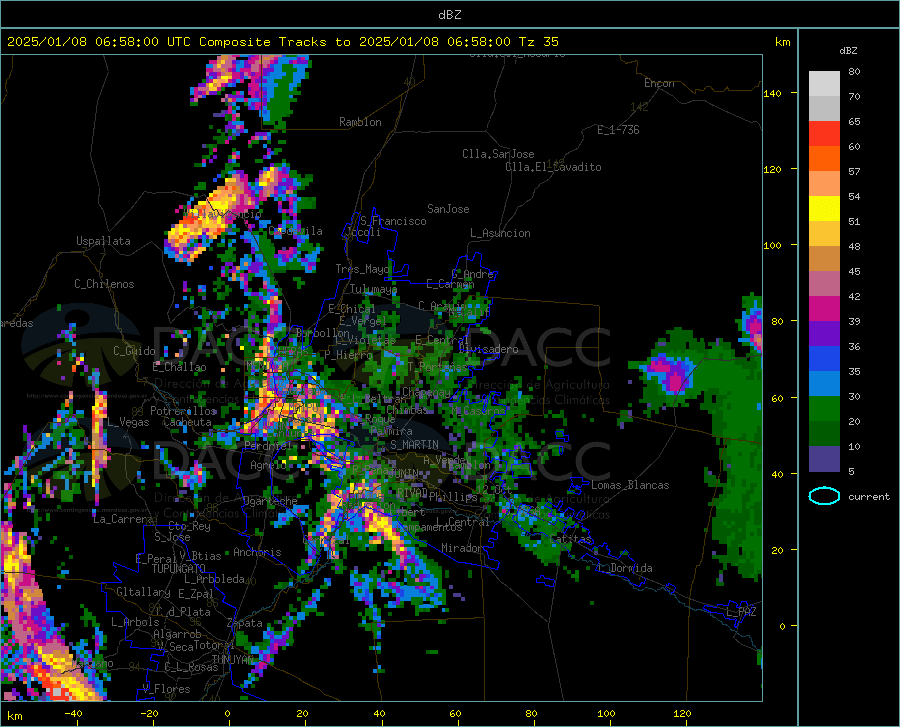Click the Lomas_Blancas label
Screen dimensions: 900x727
coord(630,485)
